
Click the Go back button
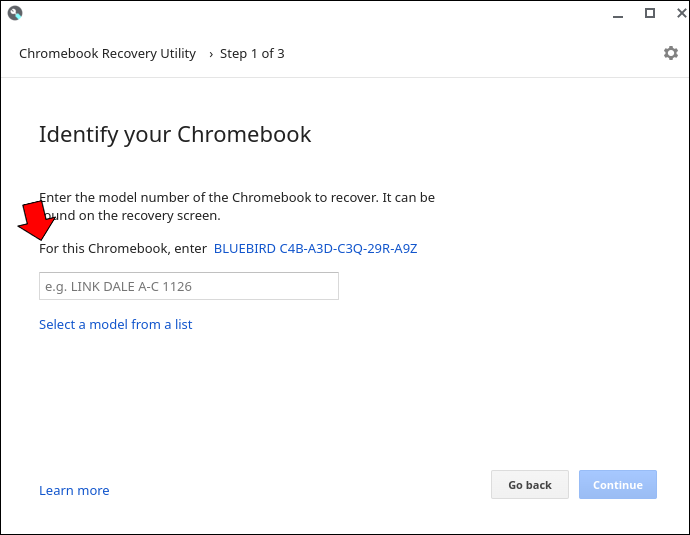[530, 484]
